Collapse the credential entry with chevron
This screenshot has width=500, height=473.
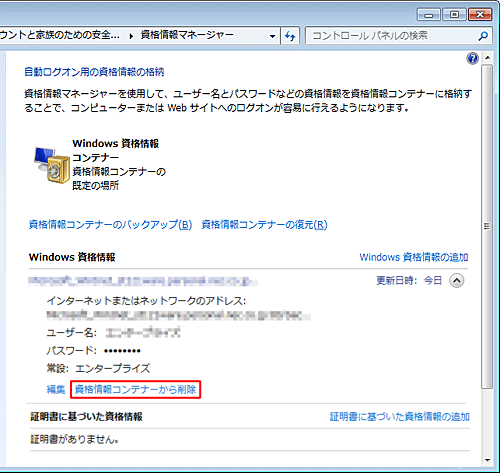click(457, 281)
